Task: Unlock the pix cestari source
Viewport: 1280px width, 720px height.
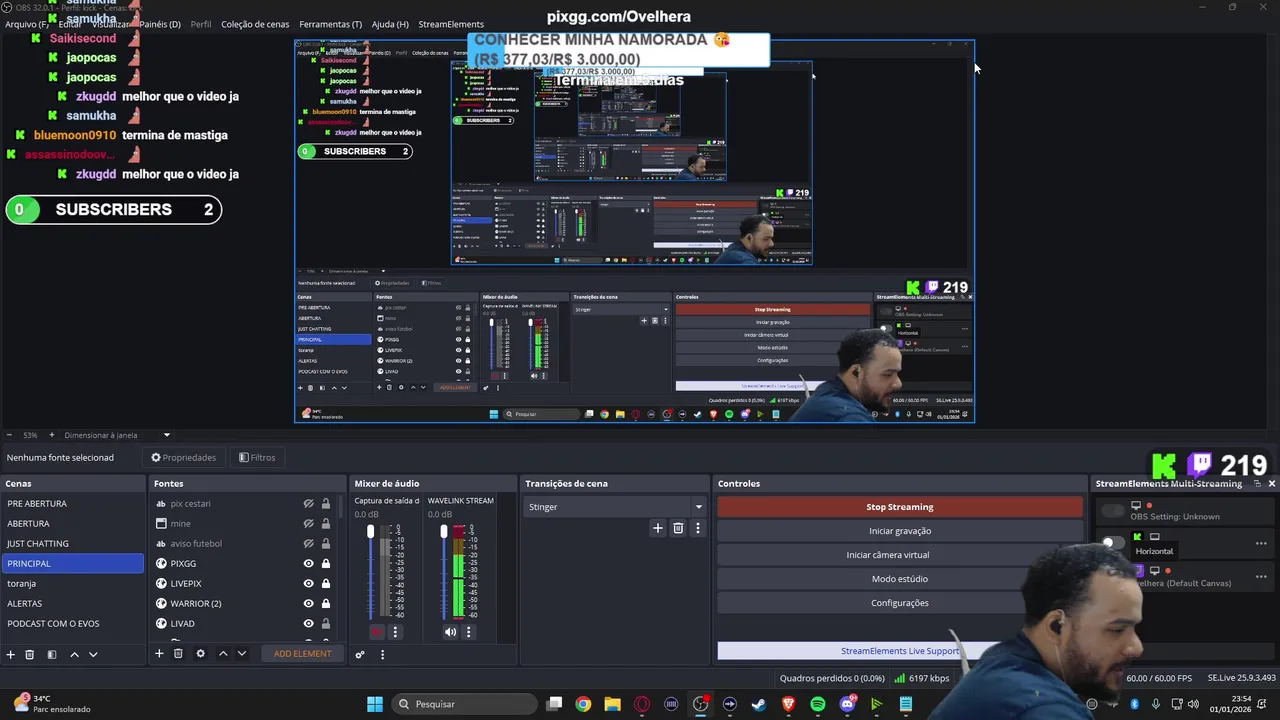Action: coord(325,503)
